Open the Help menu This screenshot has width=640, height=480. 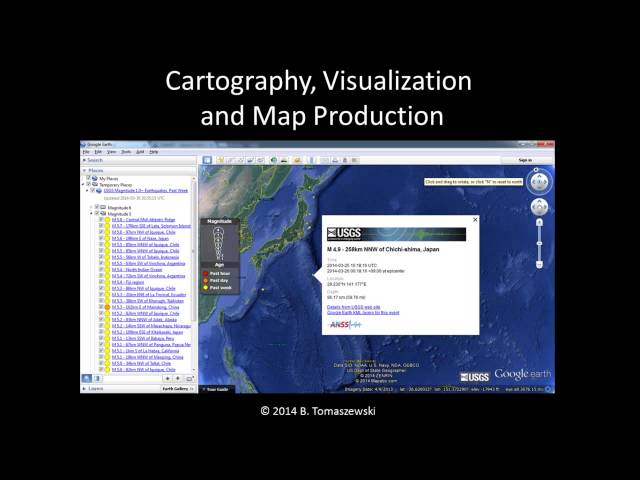(153, 151)
